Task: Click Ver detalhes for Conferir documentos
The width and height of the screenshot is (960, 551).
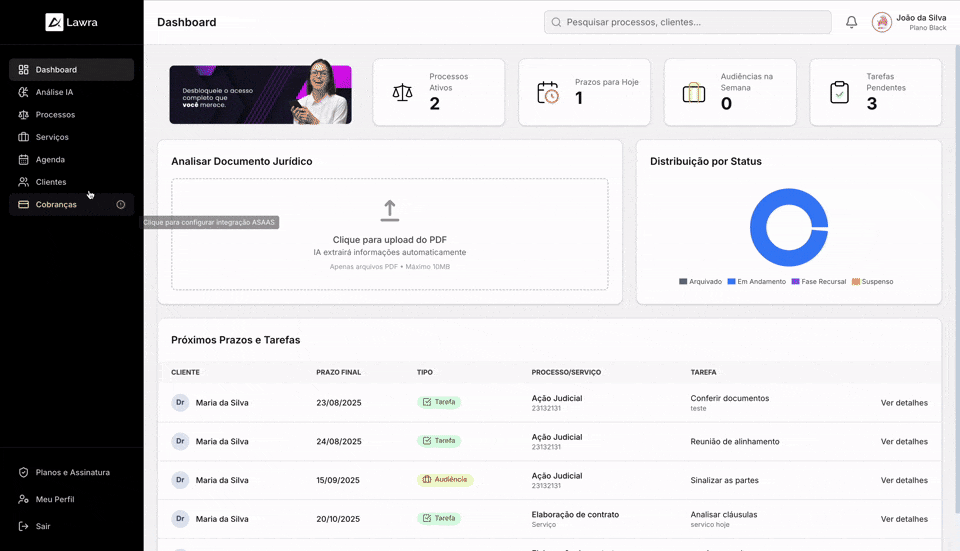Action: click(x=904, y=403)
